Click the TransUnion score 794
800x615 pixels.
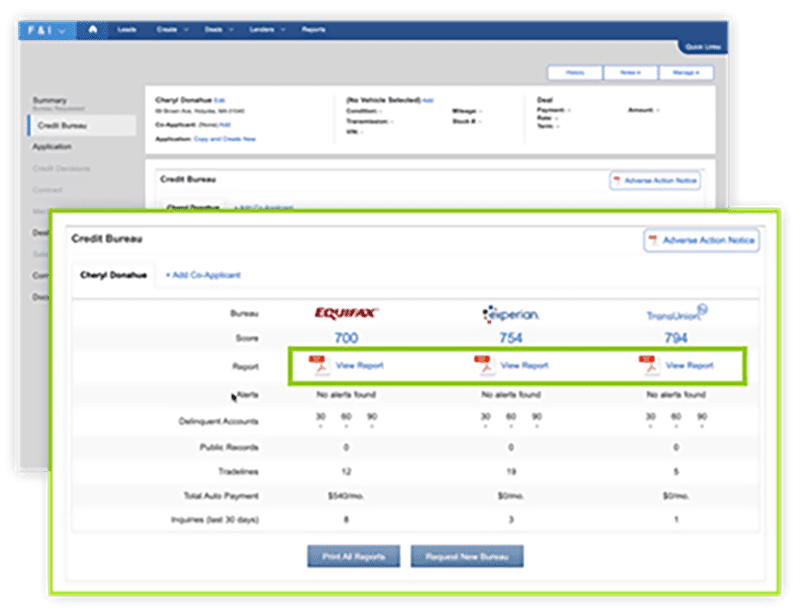point(676,338)
